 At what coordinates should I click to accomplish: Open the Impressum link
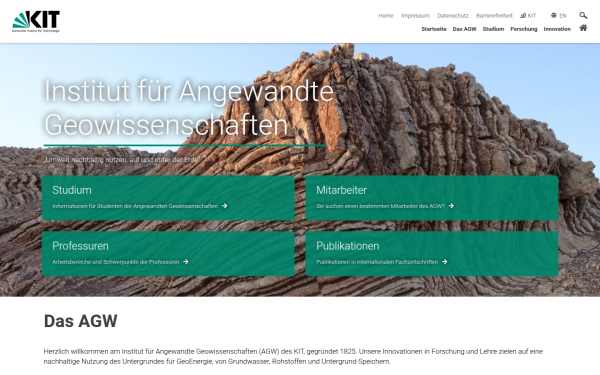tap(415, 16)
